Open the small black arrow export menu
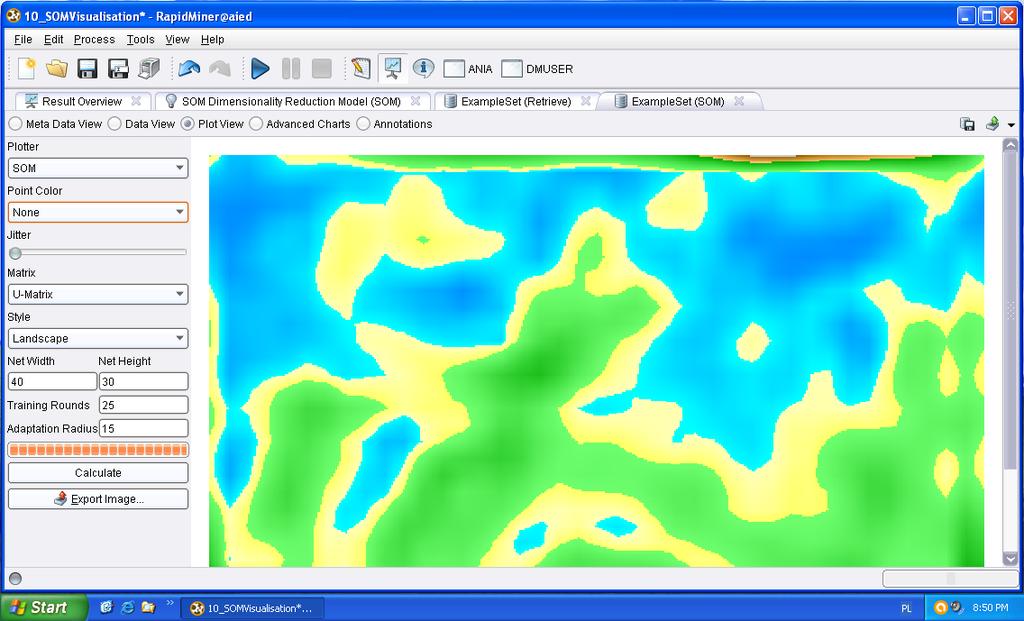The image size is (1024, 621). pos(1011,125)
